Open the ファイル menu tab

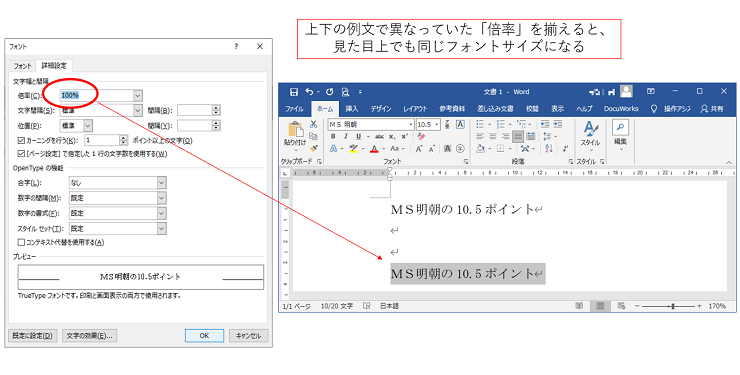click(x=294, y=108)
